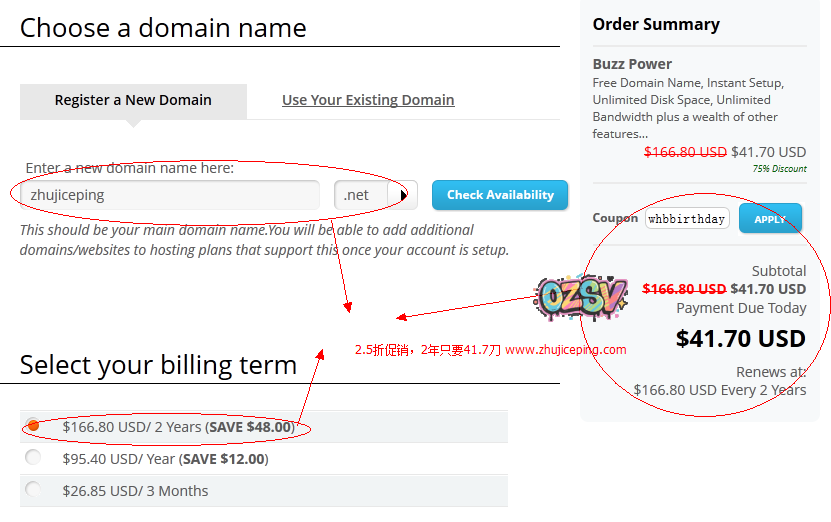Switch to Register a New Domain tab
The width and height of the screenshot is (831, 522).
pyautogui.click(x=133, y=100)
